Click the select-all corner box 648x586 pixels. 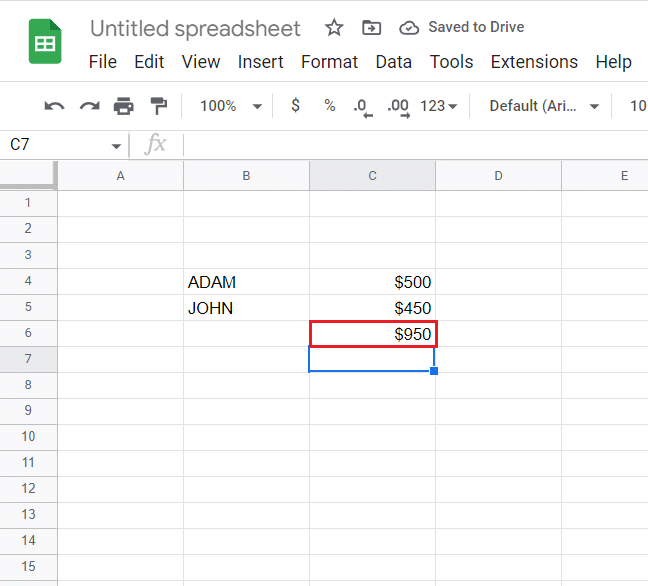coord(27,175)
